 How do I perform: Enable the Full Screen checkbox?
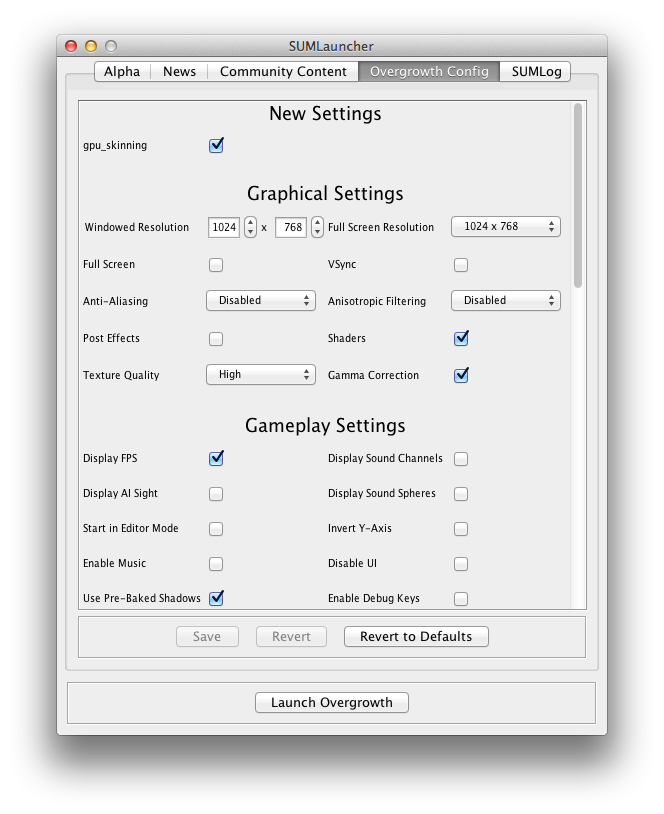pos(216,265)
